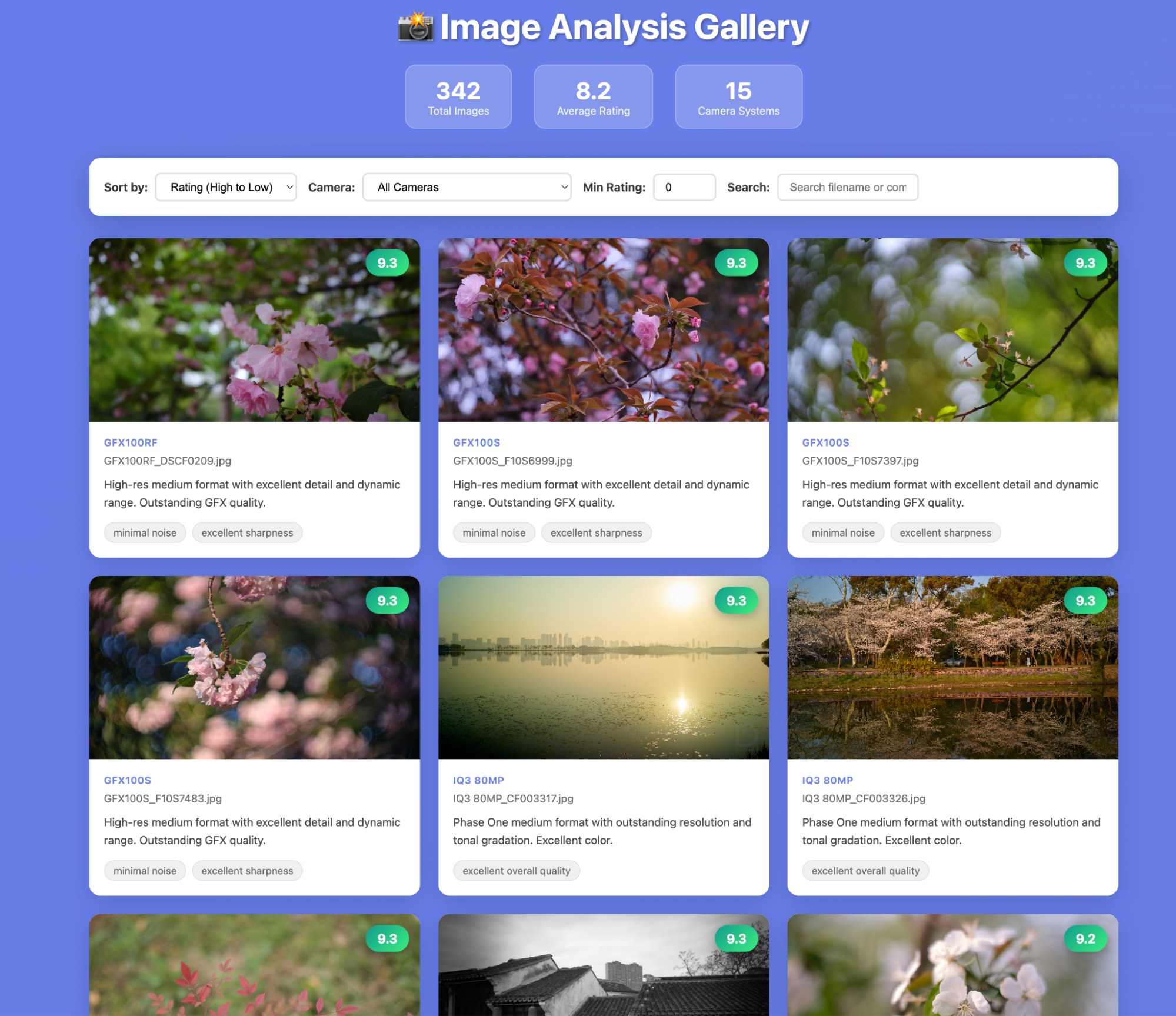
Task: Open IQ3 80MP_CF003326 cherry trees thumbnail
Action: 952,667
